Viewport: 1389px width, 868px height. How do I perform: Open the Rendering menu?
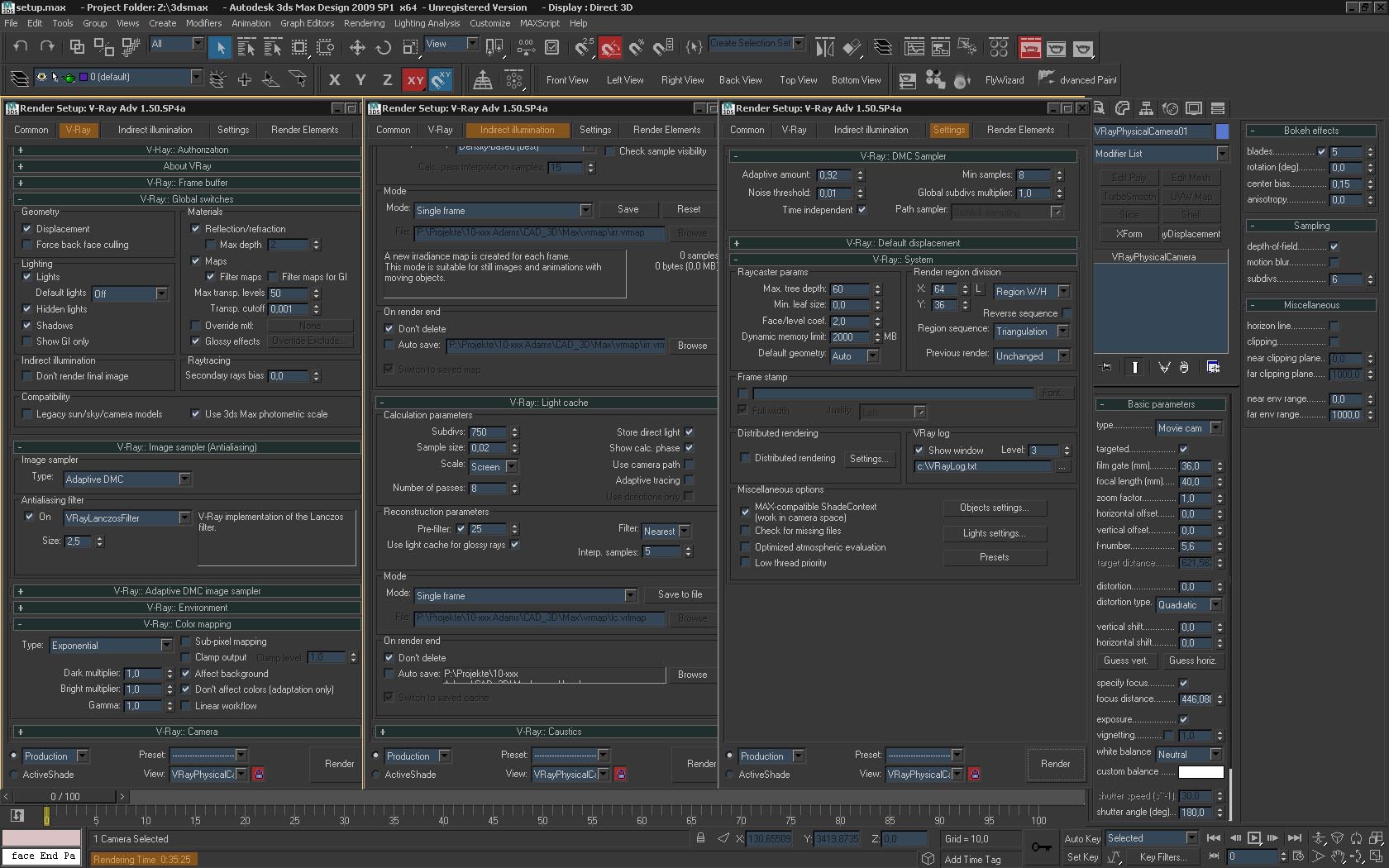pyautogui.click(x=364, y=23)
